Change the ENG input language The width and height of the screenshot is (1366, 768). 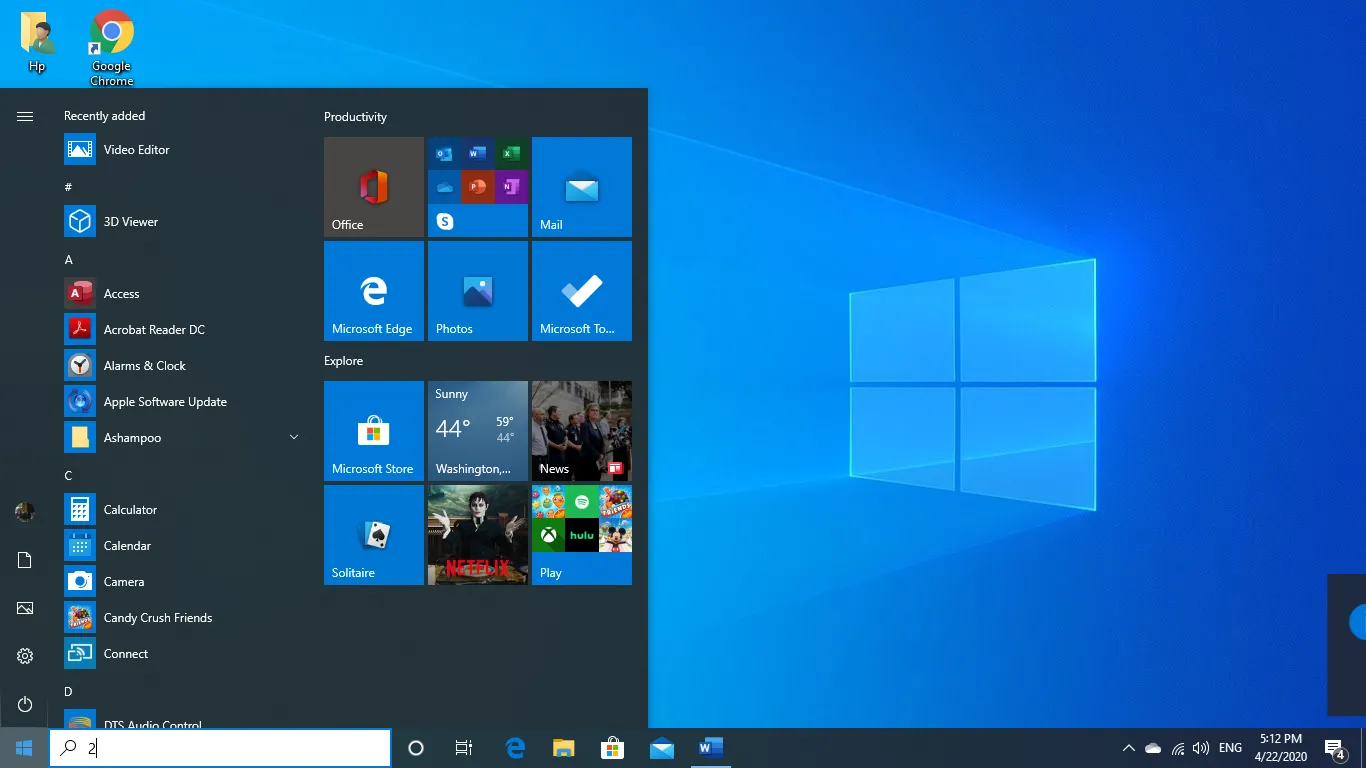tap(1231, 748)
